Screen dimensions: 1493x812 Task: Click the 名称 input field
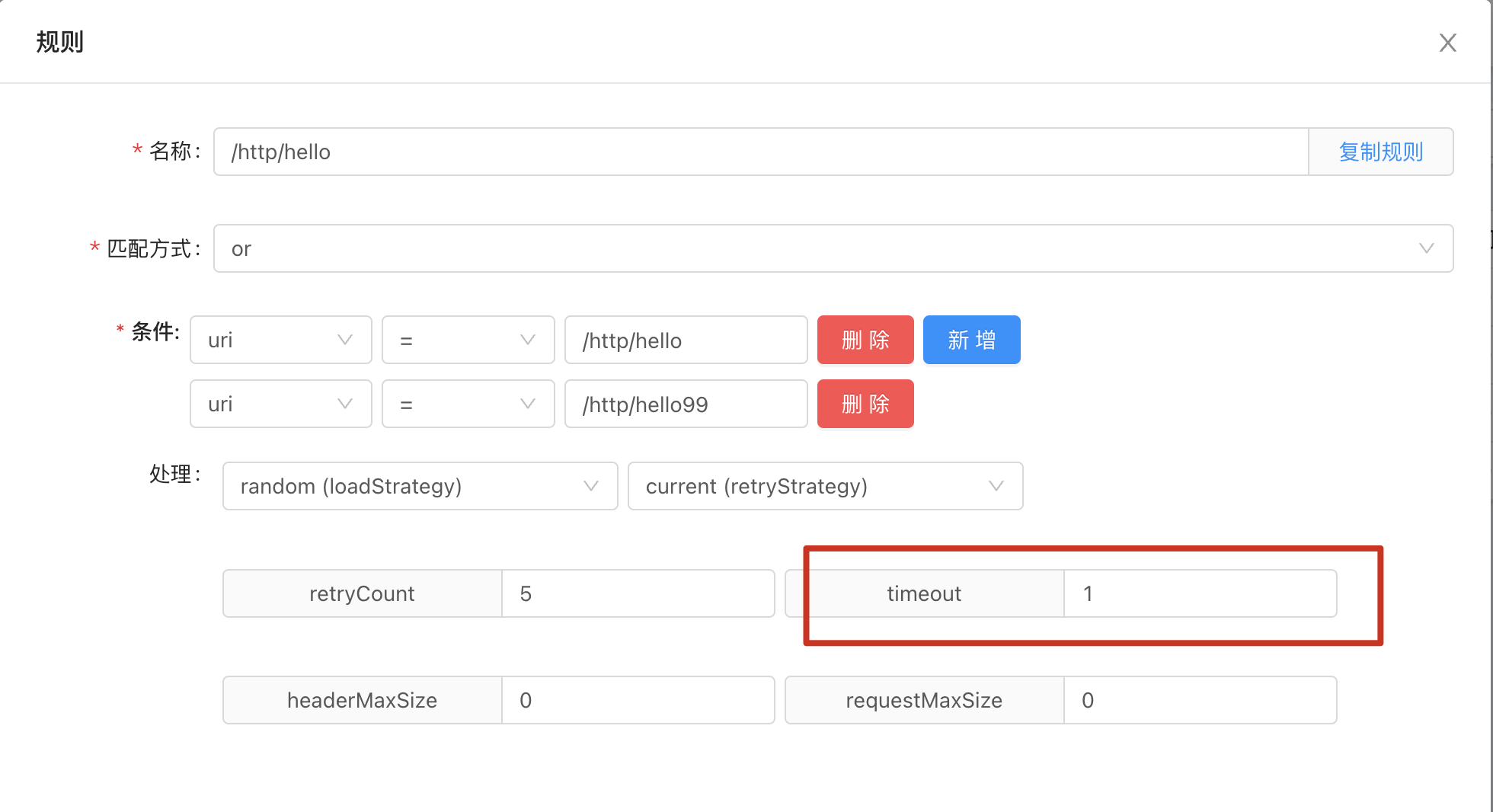(761, 152)
